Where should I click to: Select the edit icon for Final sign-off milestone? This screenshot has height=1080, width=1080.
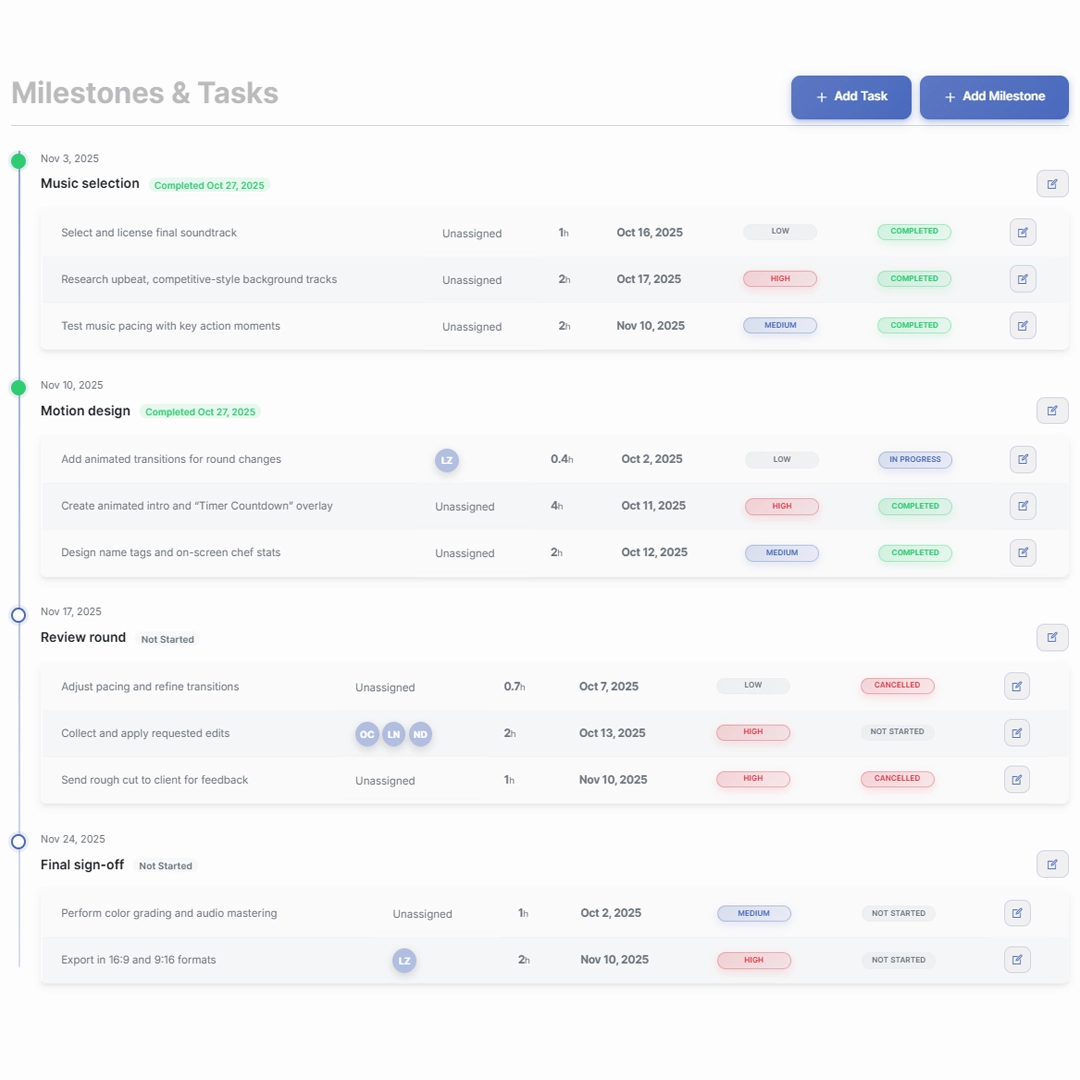[x=1052, y=863]
